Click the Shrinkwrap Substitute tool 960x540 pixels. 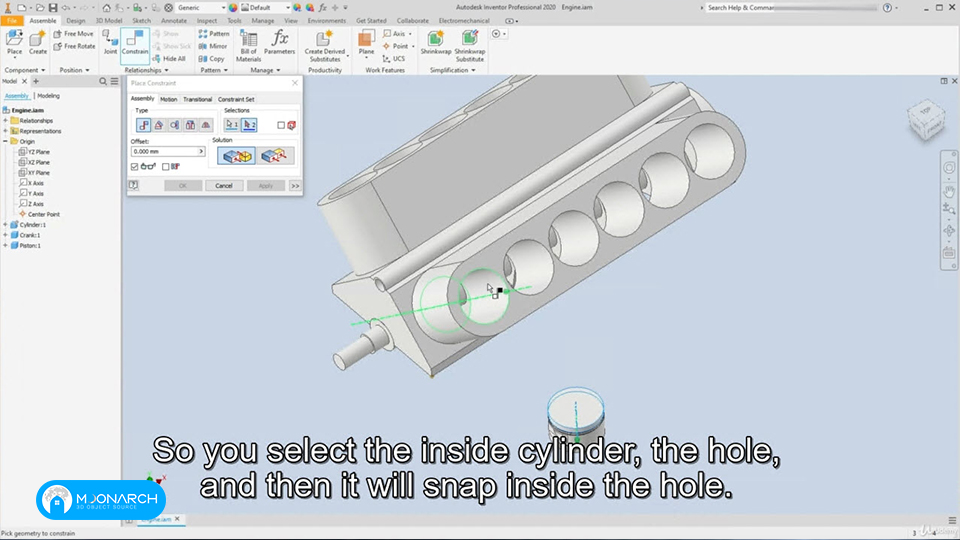pyautogui.click(x=470, y=45)
